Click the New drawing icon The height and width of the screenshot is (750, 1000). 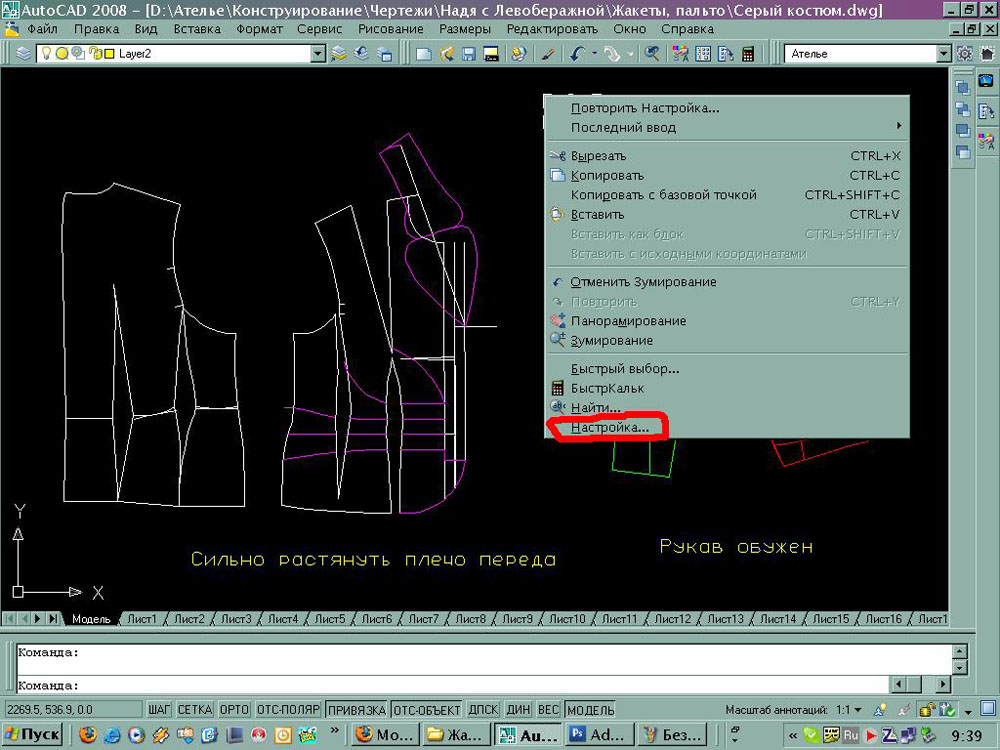[423, 54]
